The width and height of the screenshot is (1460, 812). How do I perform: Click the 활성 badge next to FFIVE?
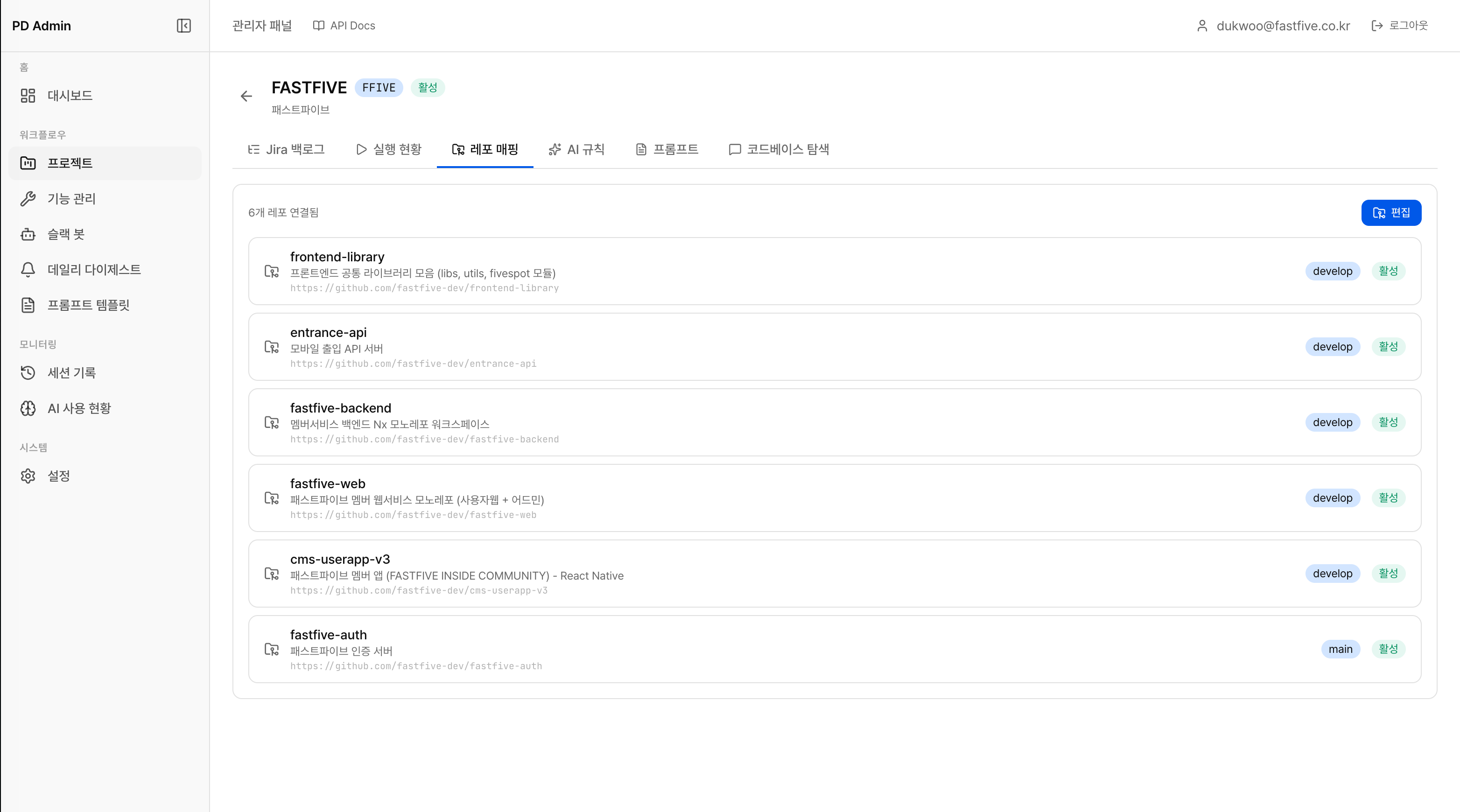[428, 88]
